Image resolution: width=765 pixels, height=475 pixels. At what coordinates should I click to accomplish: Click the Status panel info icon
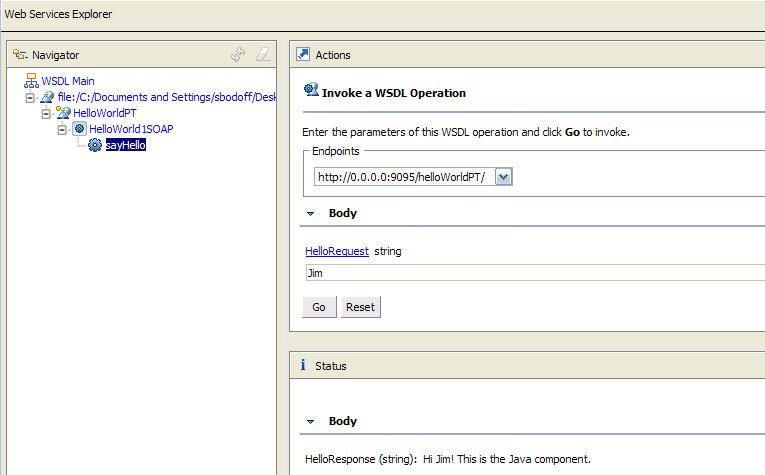(x=303, y=366)
